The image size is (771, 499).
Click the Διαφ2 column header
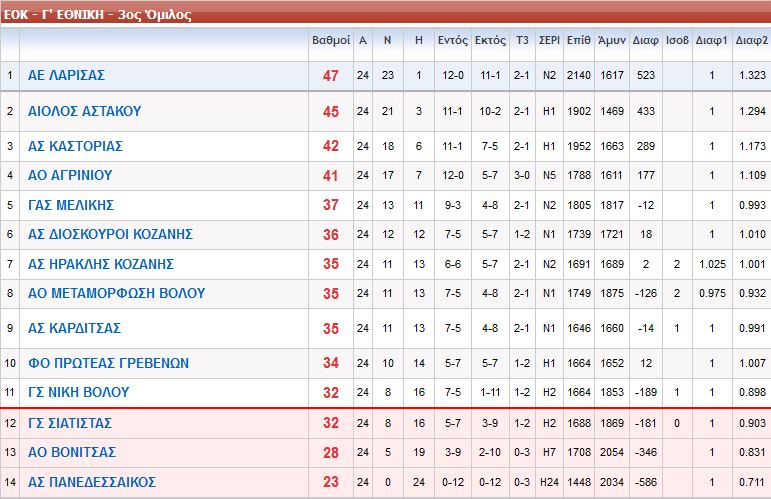coord(751,41)
